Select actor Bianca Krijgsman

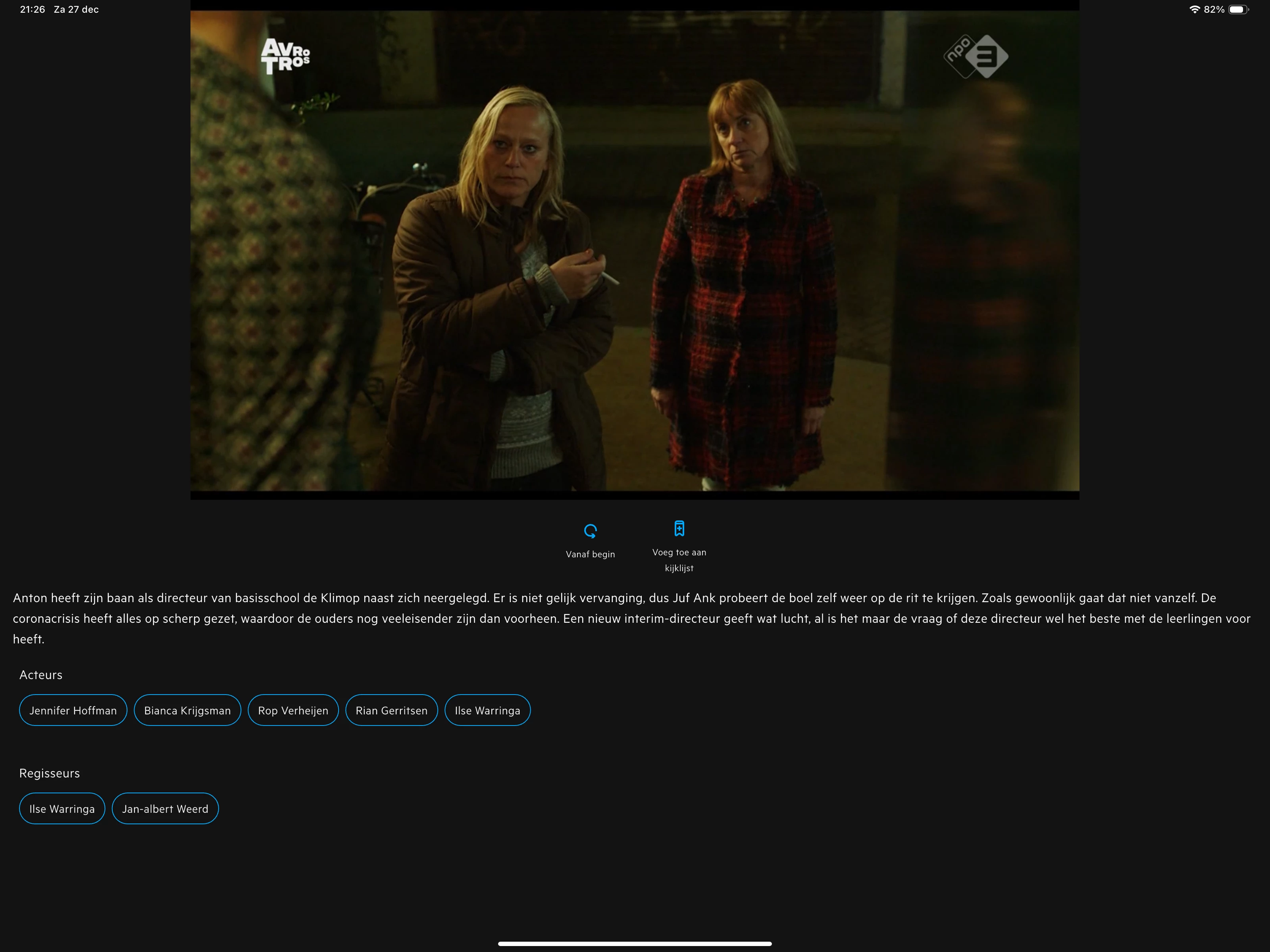[187, 710]
